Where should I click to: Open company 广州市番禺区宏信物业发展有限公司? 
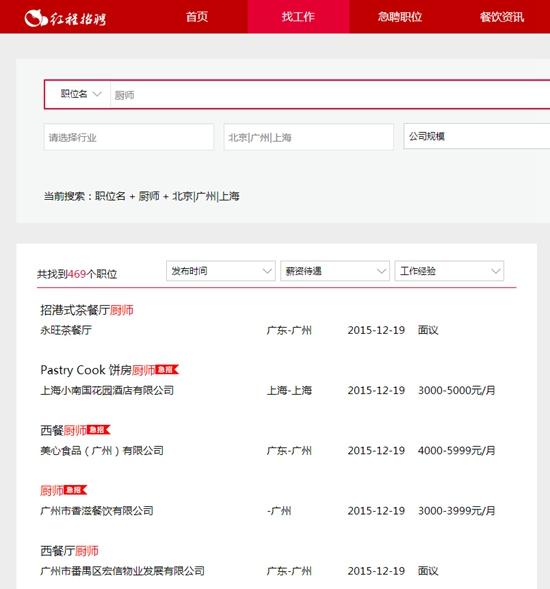(122, 571)
